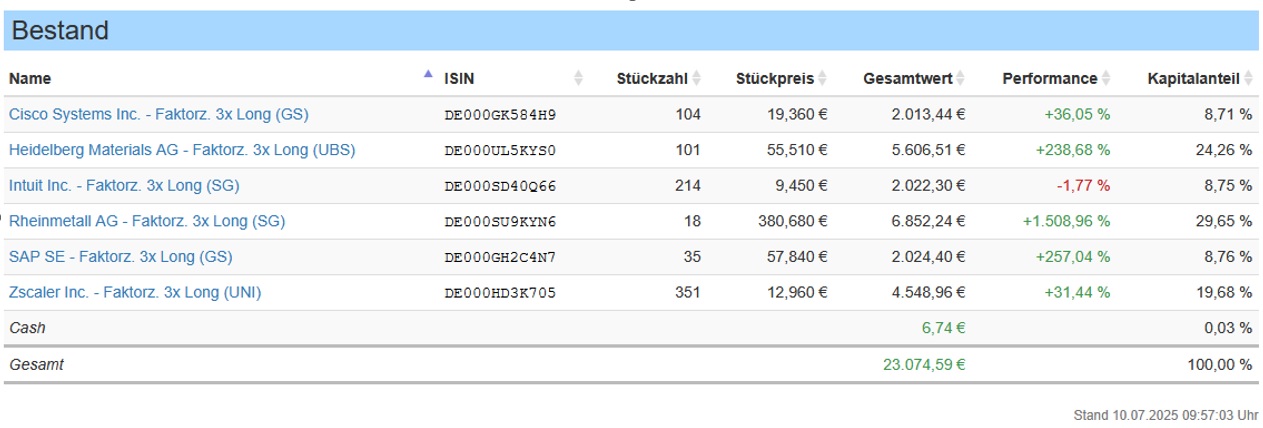
Task: Select ISIN DE000SU9KYN6 cell
Action: pyautogui.click(x=500, y=222)
